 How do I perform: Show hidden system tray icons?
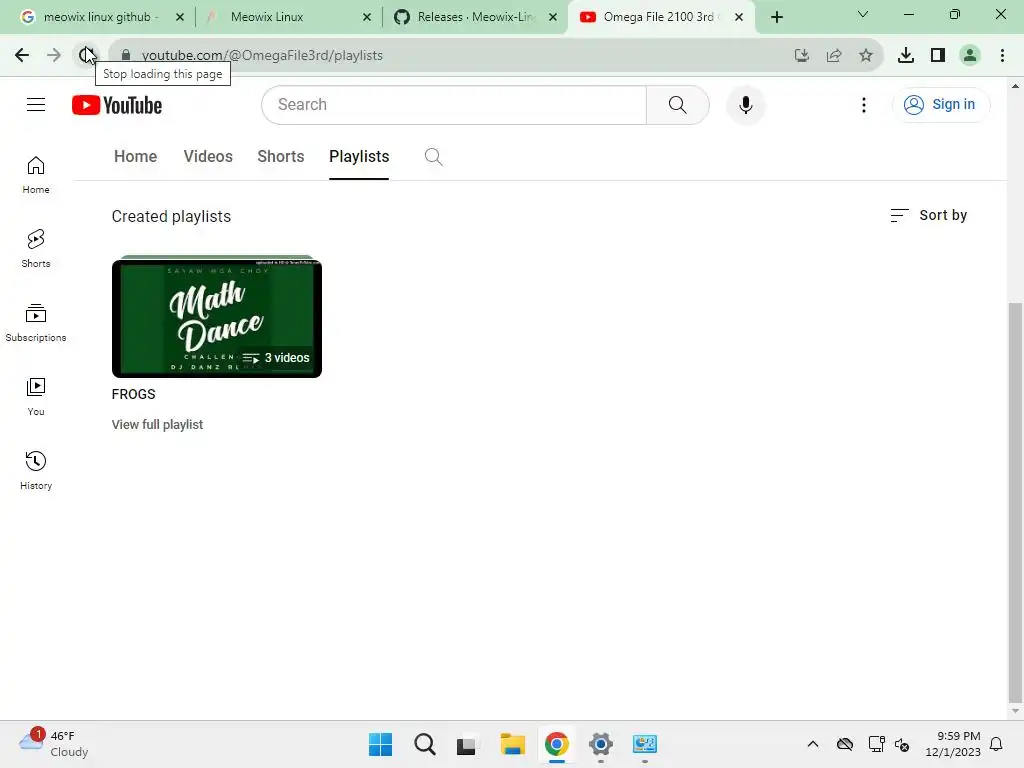812,744
